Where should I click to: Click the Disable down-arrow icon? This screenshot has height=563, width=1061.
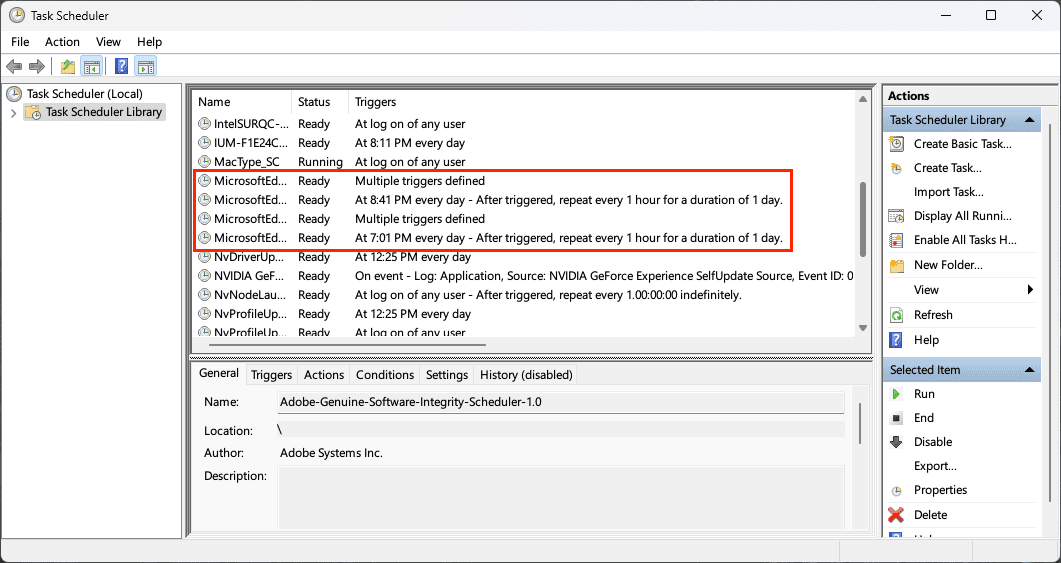click(896, 442)
